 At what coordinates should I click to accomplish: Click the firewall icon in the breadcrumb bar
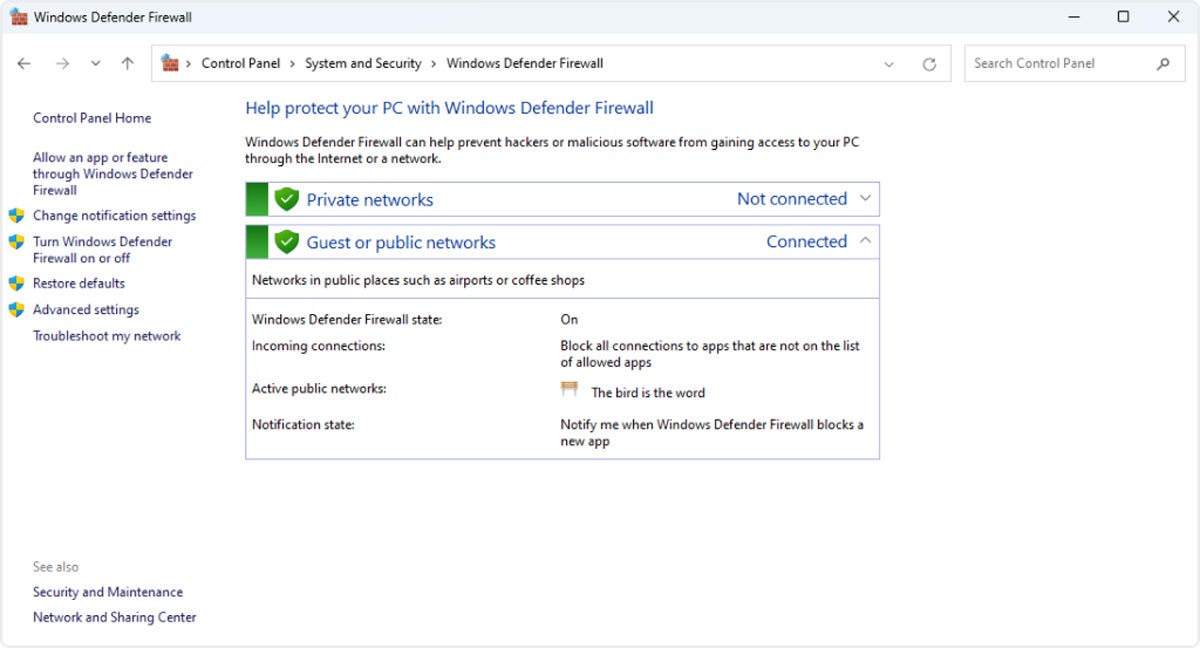(170, 62)
